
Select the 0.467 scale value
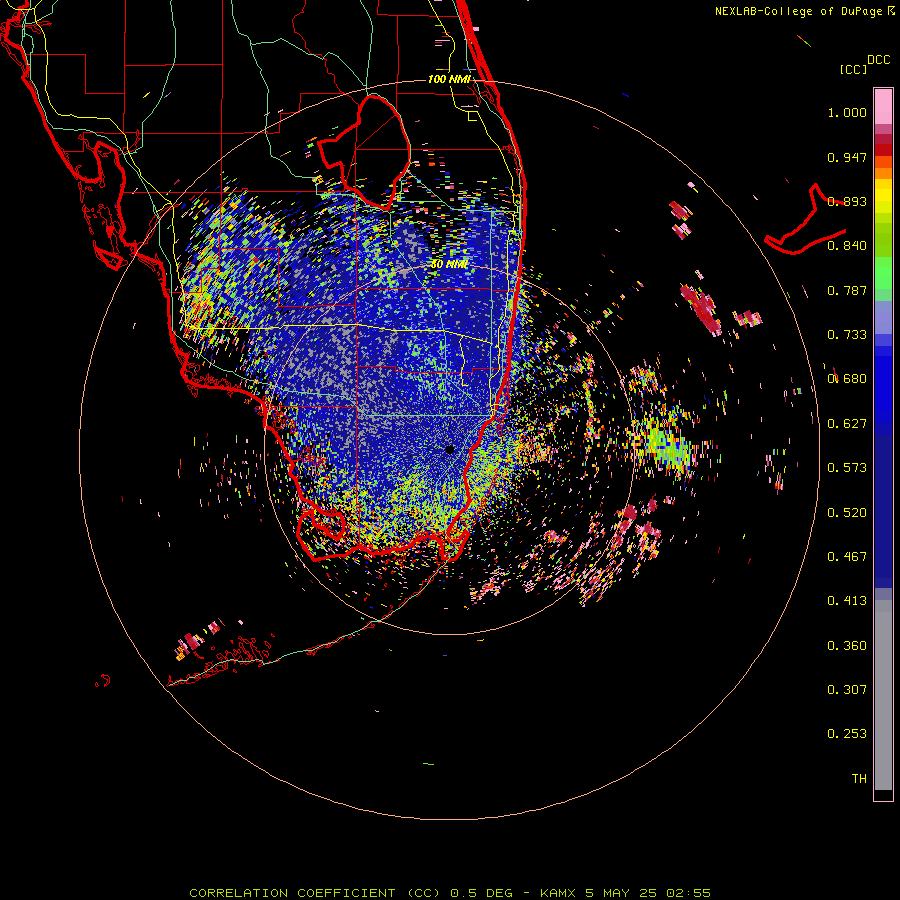[847, 556]
